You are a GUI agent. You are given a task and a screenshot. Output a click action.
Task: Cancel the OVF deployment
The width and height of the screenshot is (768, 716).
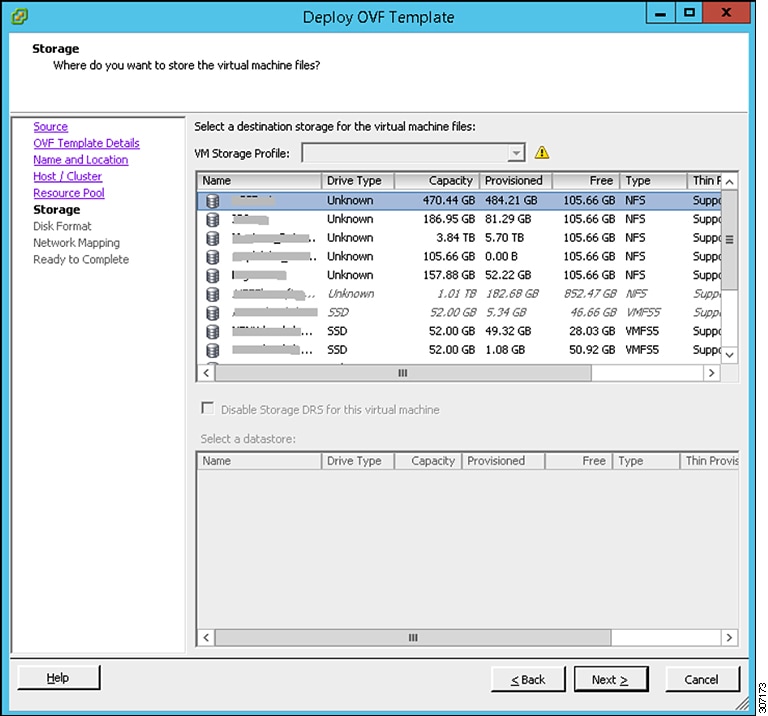pos(702,679)
